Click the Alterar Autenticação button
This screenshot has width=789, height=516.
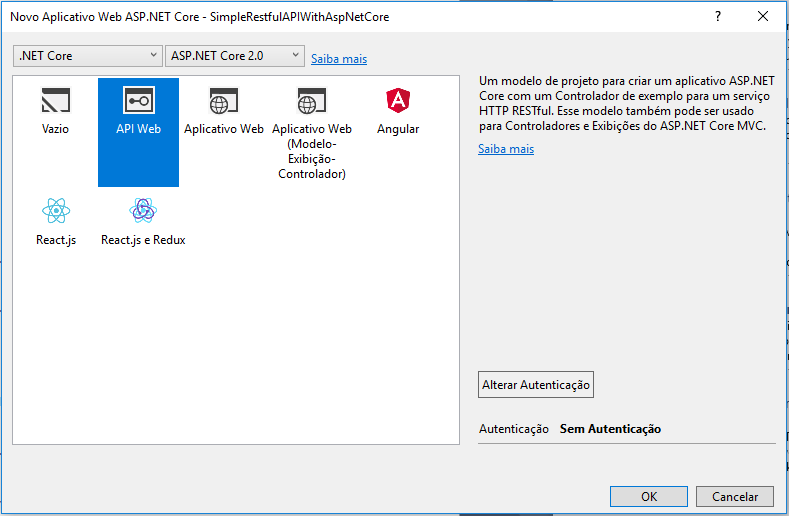pos(536,385)
